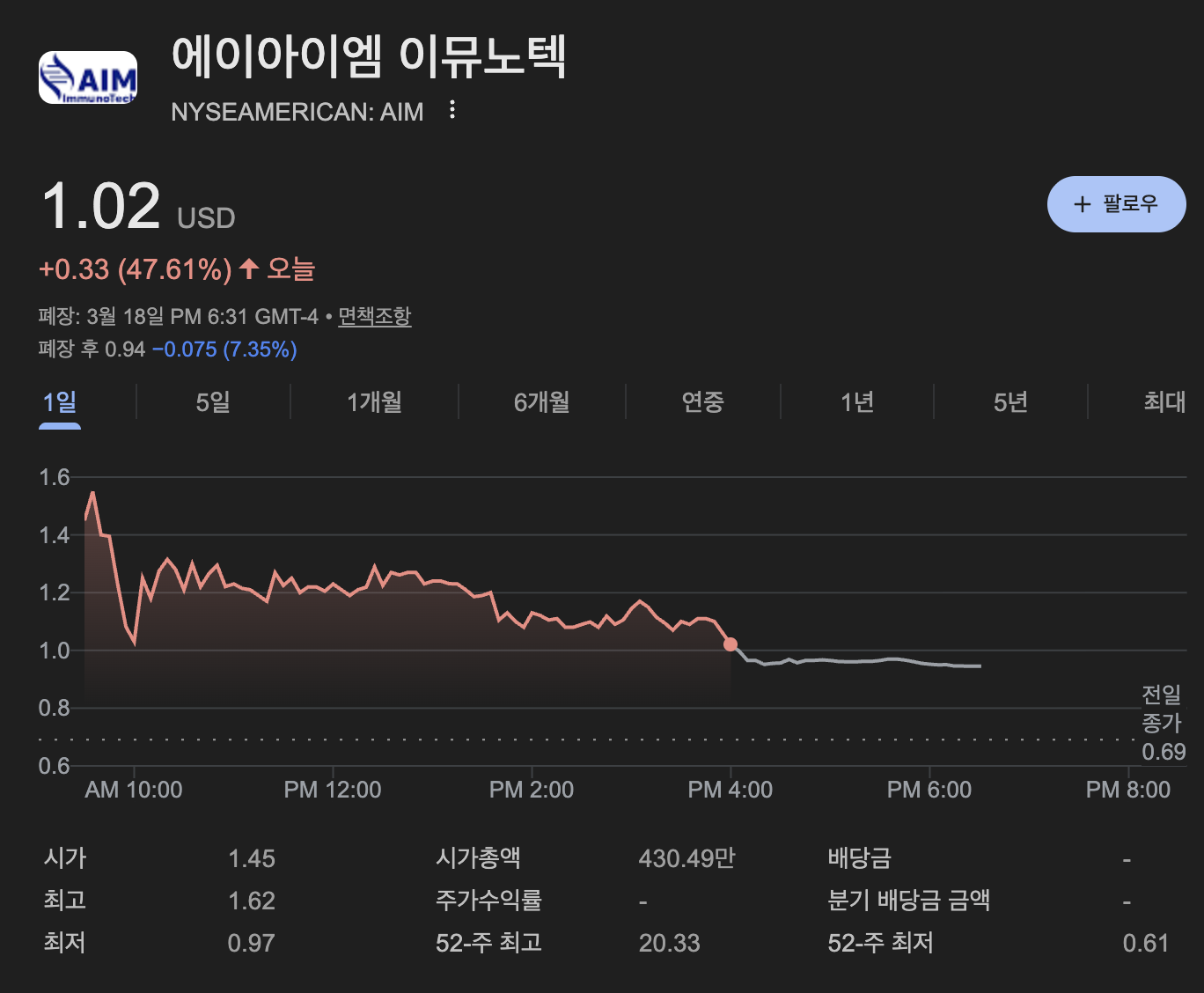Click the closing price dot on chart

pyautogui.click(x=730, y=644)
